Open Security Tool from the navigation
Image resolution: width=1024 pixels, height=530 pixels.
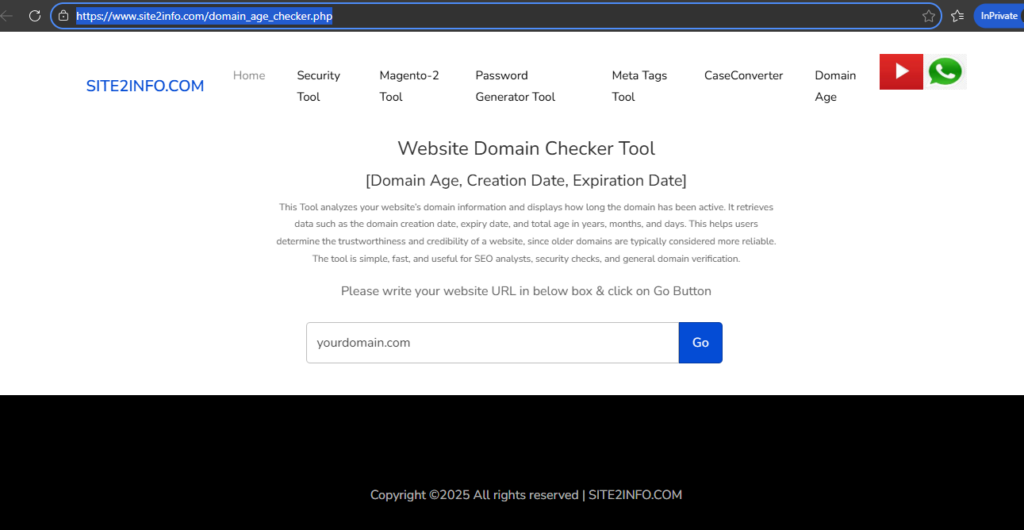point(318,86)
